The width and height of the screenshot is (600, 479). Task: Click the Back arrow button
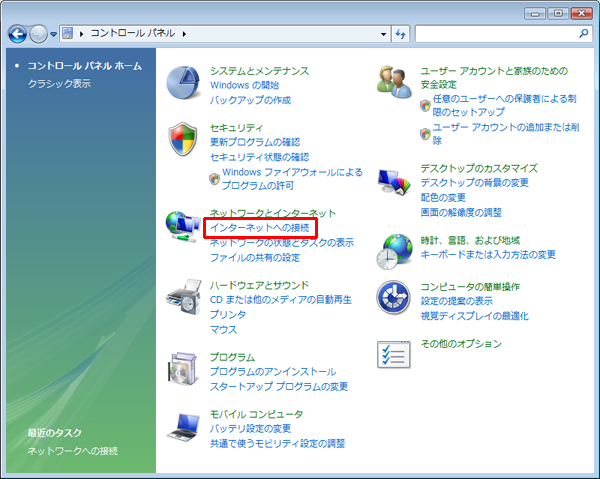[x=18, y=34]
